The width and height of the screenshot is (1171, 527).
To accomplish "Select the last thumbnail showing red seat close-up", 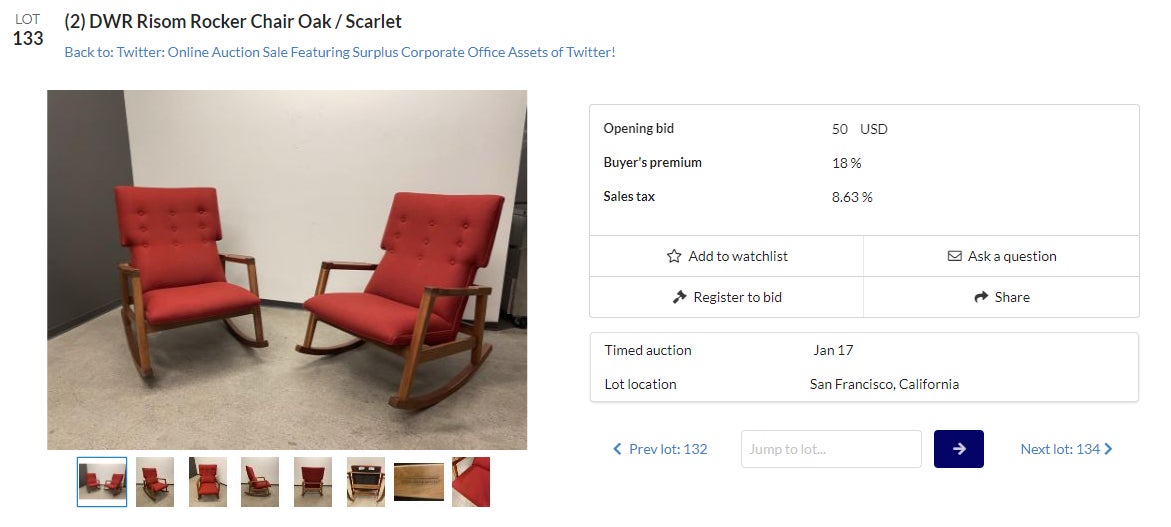I will [x=471, y=482].
